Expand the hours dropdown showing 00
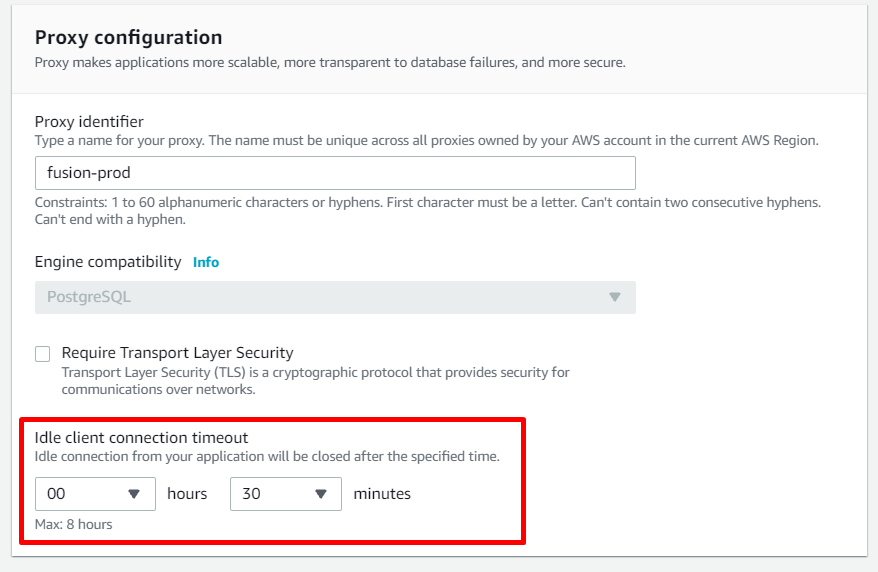Screen dimensions: 878x572 pos(95,494)
